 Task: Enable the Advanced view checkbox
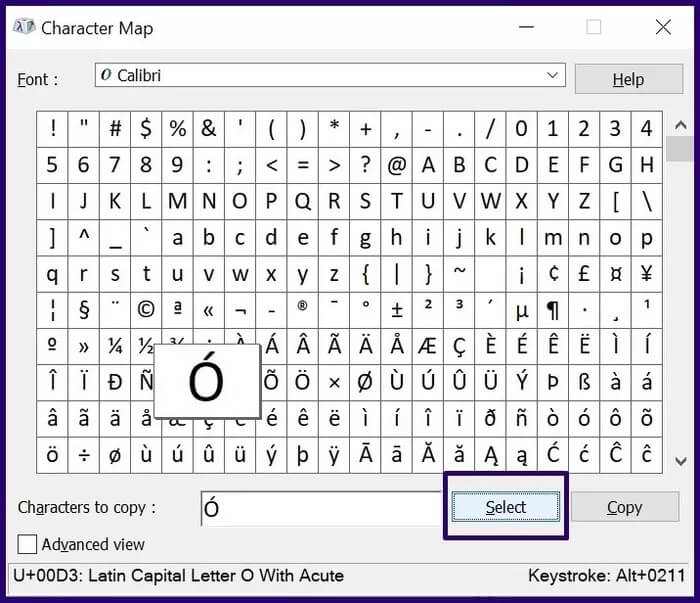coord(27,544)
